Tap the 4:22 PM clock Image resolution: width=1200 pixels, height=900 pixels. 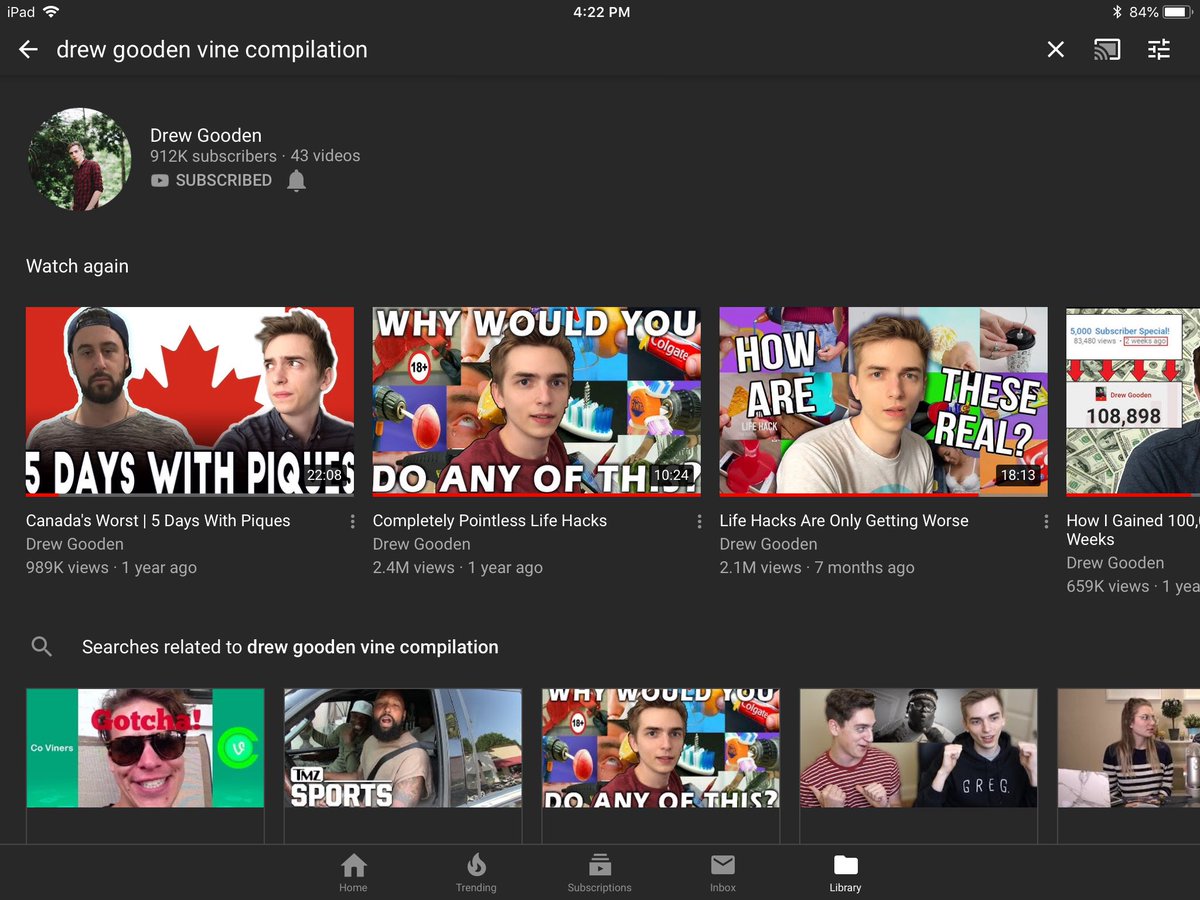coord(601,12)
